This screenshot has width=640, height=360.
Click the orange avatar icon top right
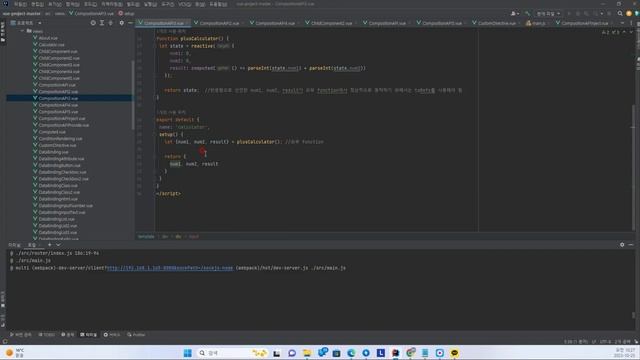(x=629, y=13)
